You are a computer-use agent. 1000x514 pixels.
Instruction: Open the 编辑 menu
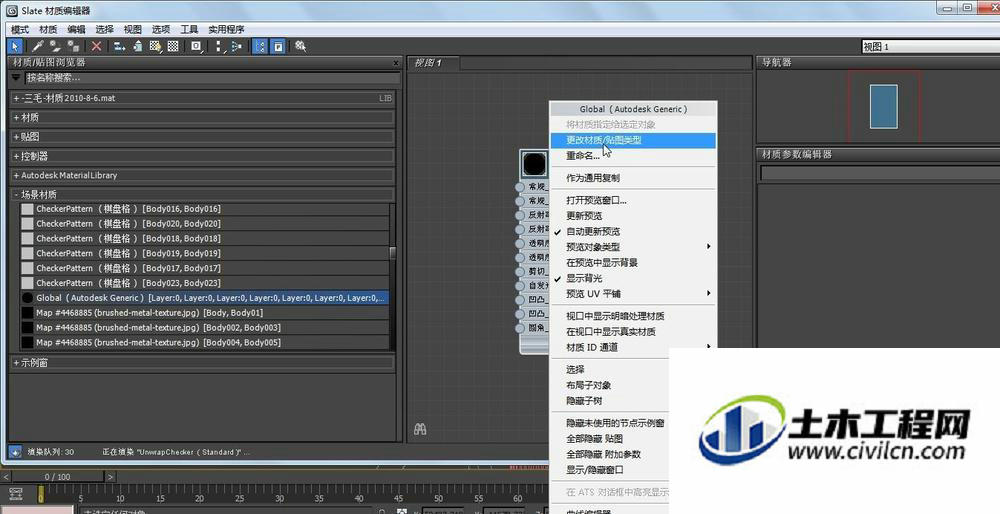click(x=76, y=29)
